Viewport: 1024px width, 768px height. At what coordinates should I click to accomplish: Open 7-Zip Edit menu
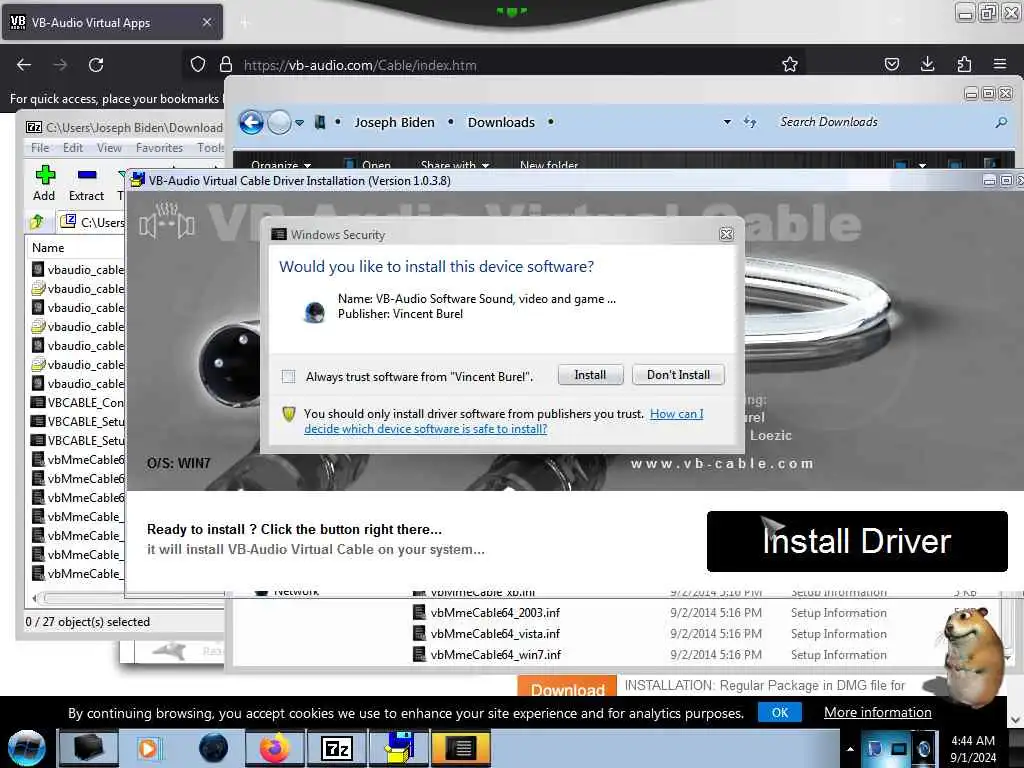coord(72,148)
